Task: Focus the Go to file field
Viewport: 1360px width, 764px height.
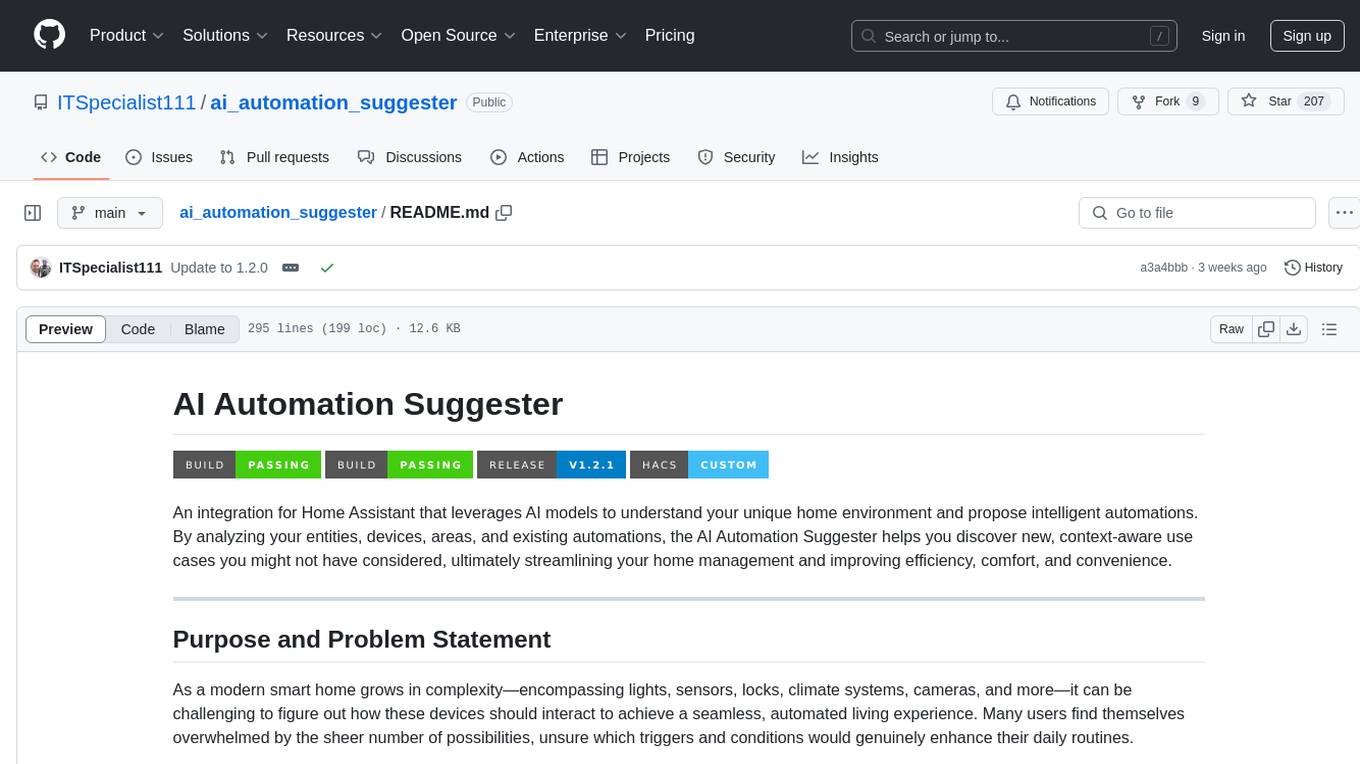Action: pyautogui.click(x=1197, y=213)
